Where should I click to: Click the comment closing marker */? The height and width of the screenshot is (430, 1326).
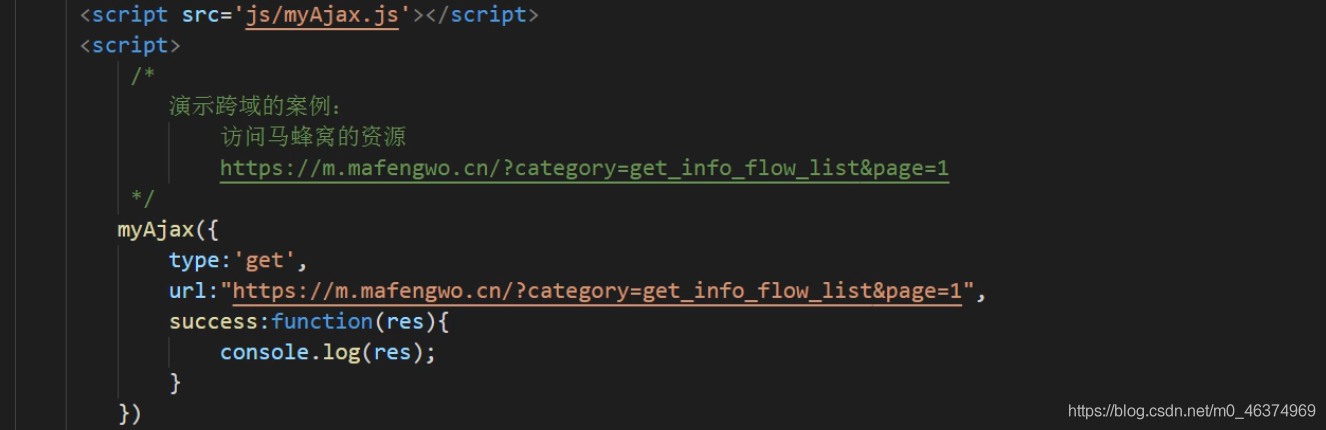coord(142,197)
